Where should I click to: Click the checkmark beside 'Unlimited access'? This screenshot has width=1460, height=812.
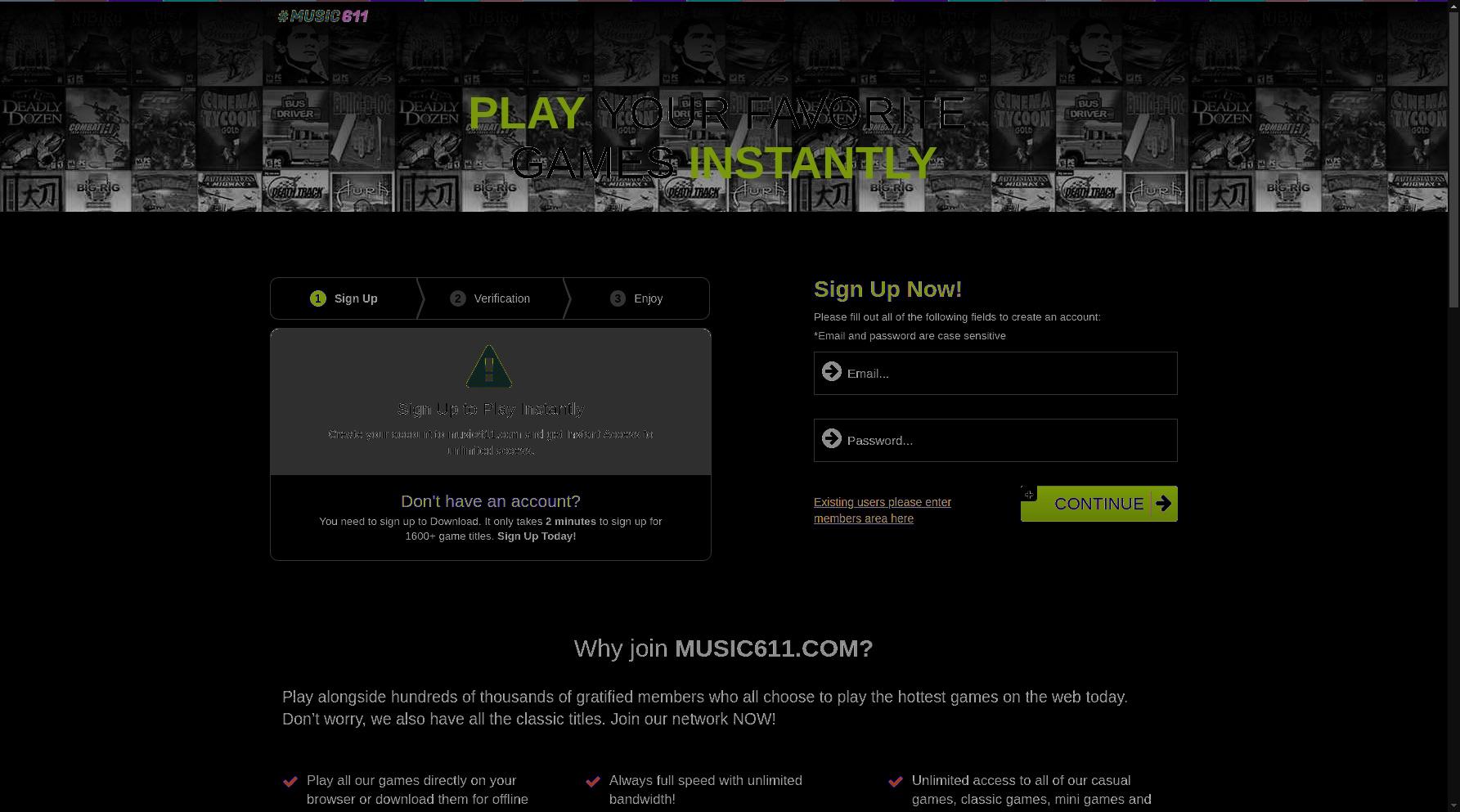pyautogui.click(x=896, y=782)
